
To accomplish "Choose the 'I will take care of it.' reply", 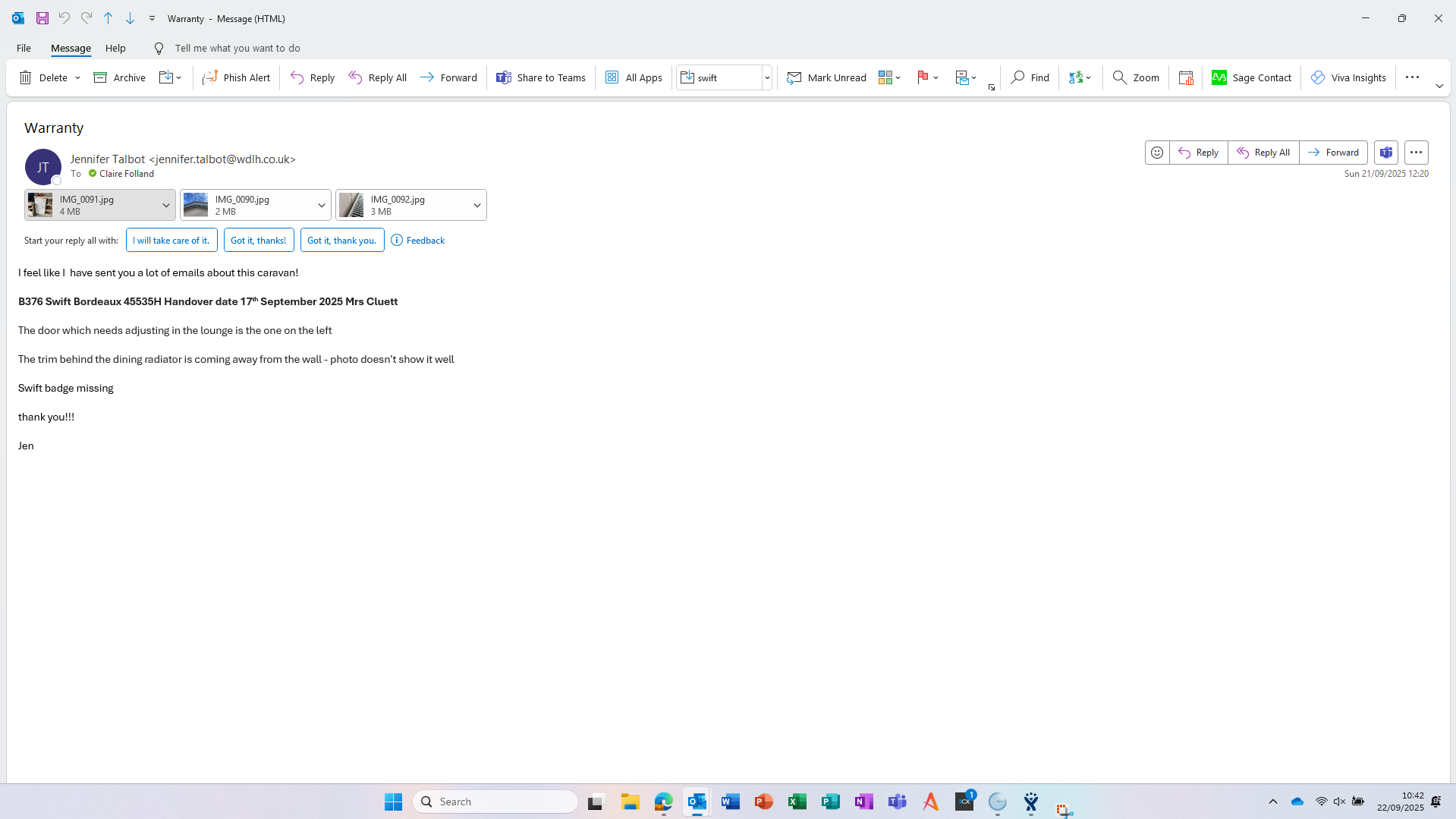I will point(171,241).
